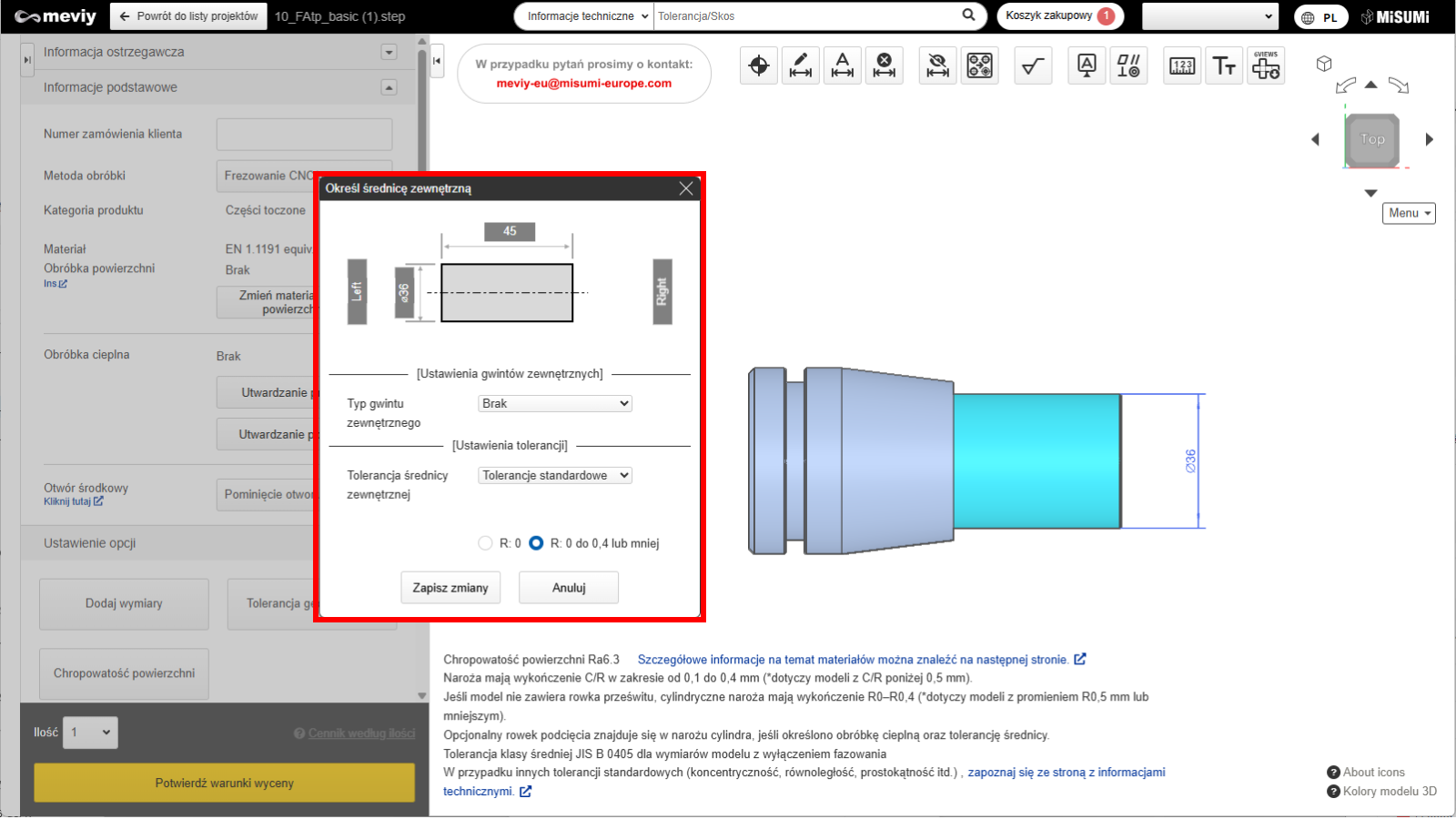Click the delete dimension icon with X
Viewport: 1456px width, 819px height.
(885, 66)
